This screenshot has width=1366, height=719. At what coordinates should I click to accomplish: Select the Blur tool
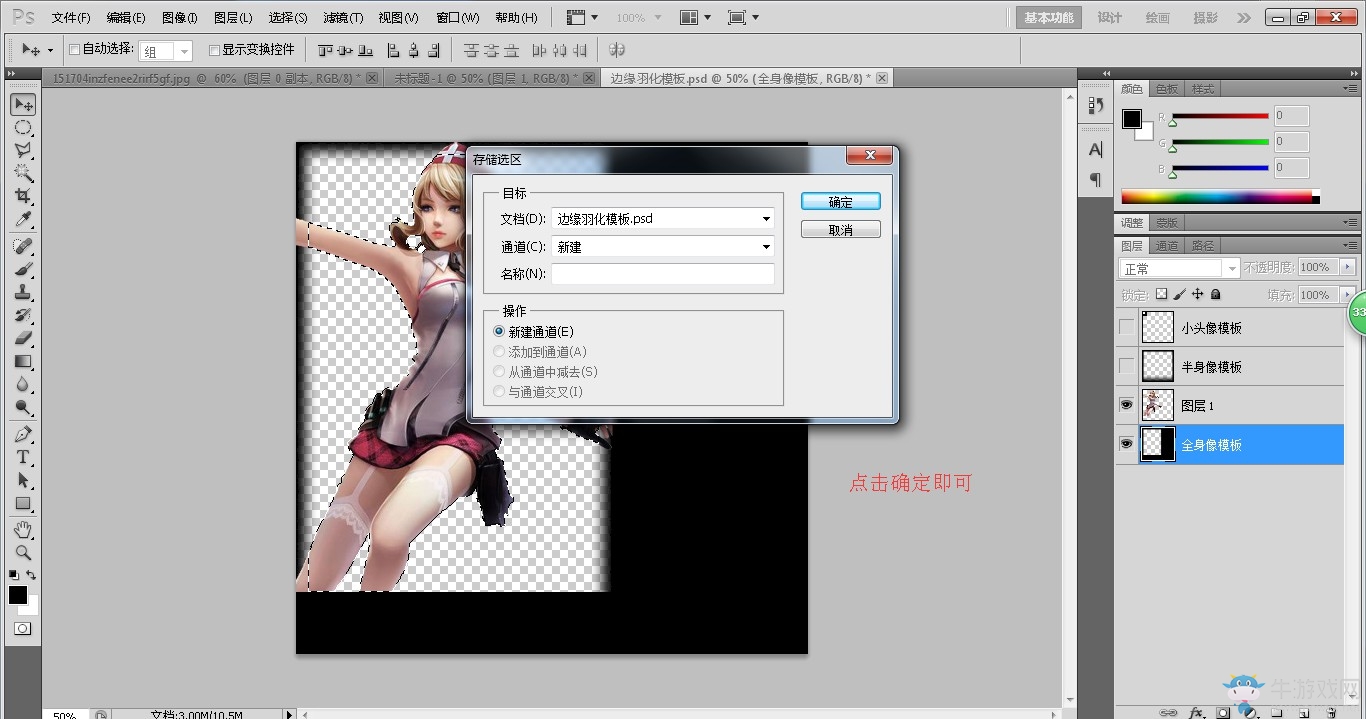[23, 384]
